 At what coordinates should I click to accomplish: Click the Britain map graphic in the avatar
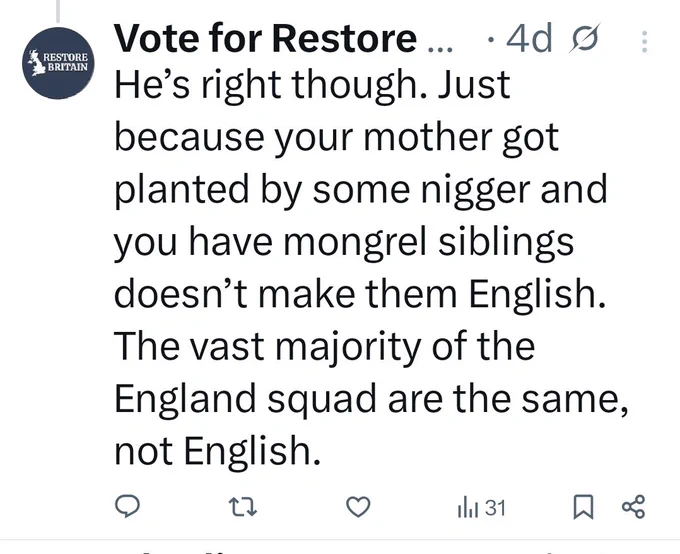(x=36, y=63)
